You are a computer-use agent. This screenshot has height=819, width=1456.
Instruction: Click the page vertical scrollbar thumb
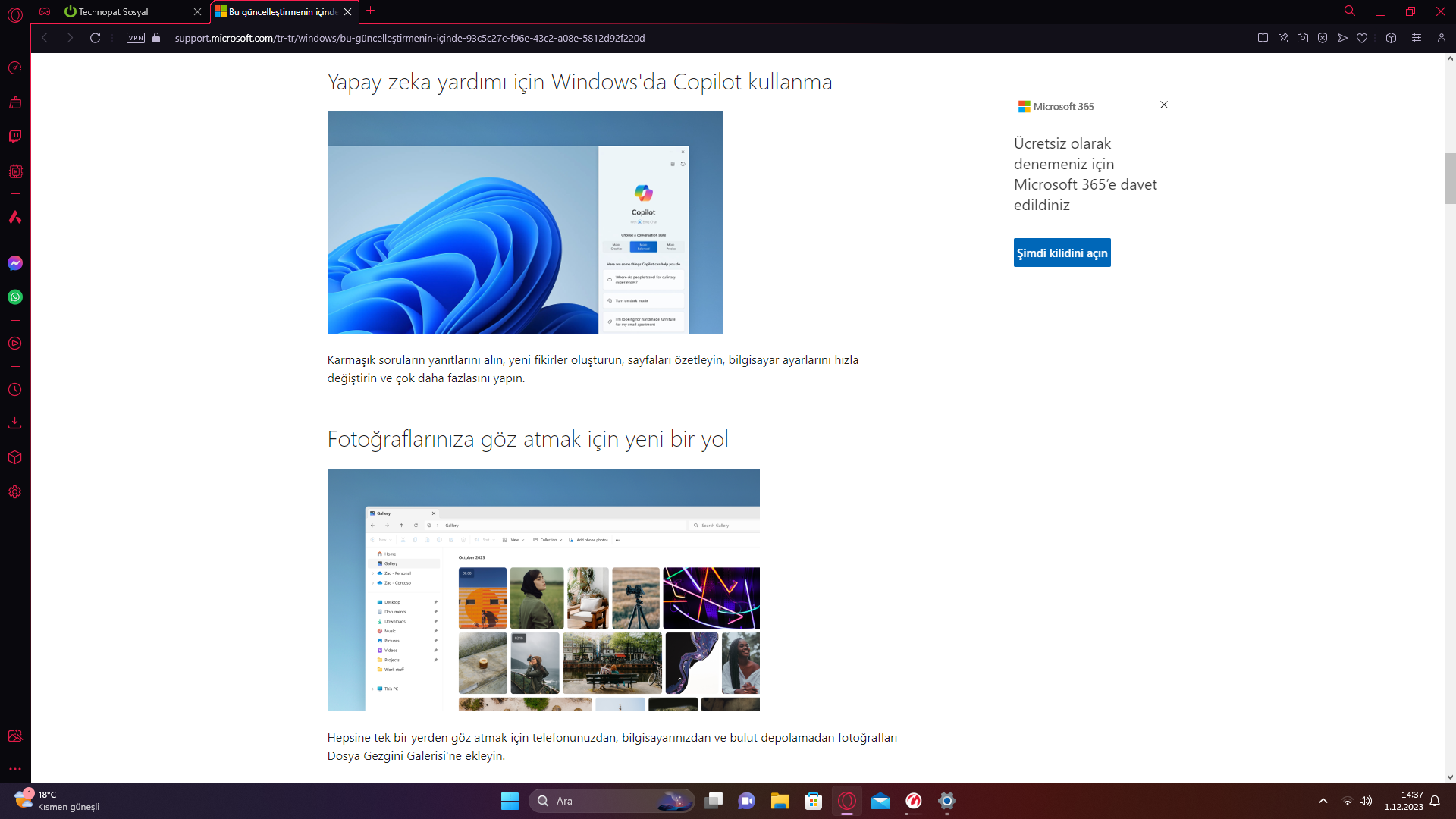click(1450, 178)
